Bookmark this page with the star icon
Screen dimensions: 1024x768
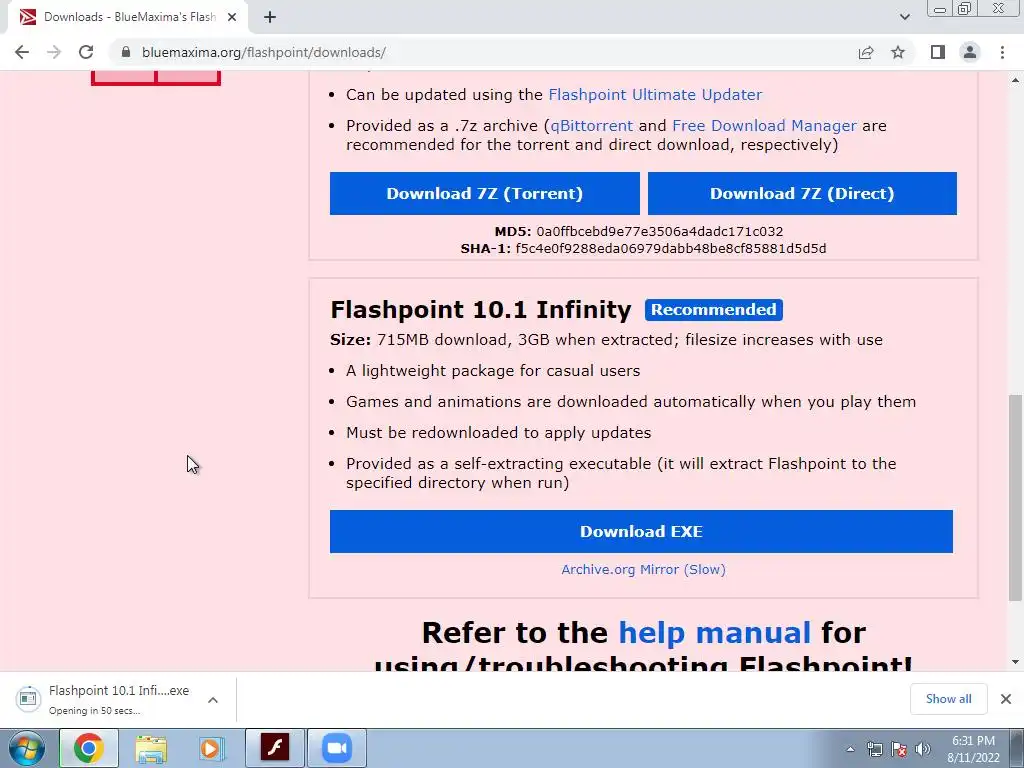tap(898, 52)
